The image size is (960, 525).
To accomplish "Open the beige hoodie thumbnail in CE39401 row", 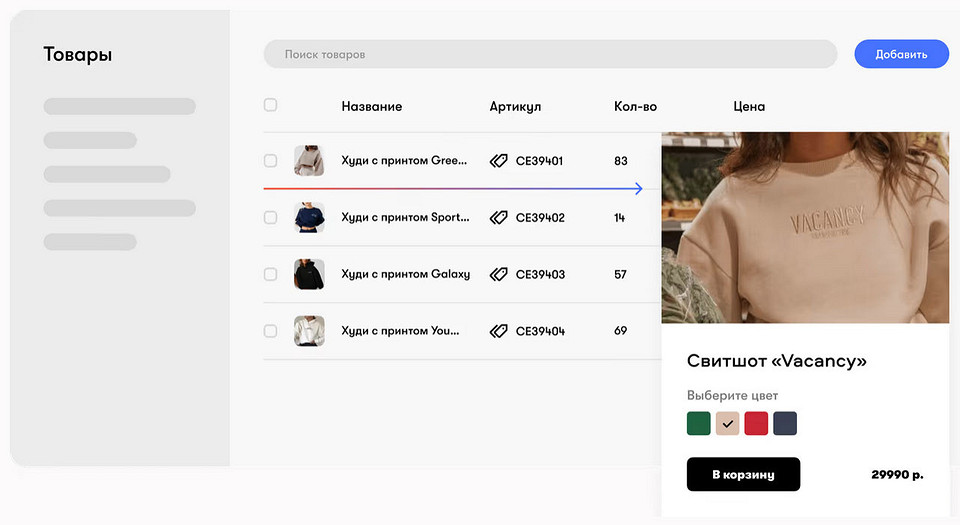I will click(309, 161).
